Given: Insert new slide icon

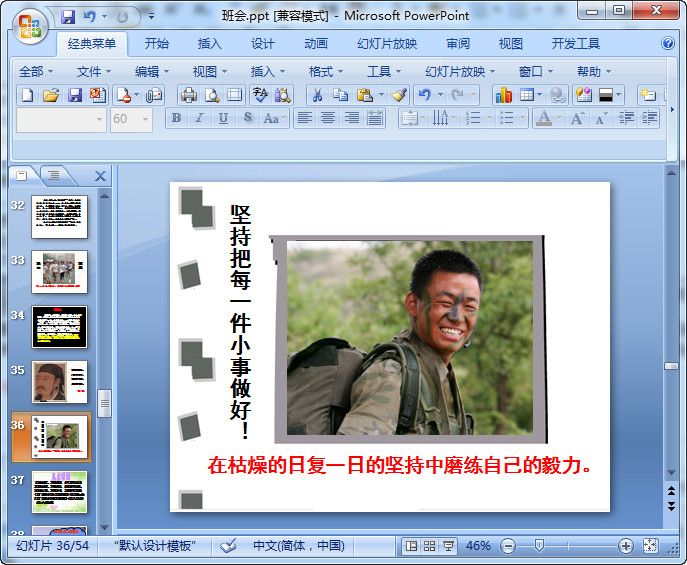Looking at the screenshot, I should point(647,95).
